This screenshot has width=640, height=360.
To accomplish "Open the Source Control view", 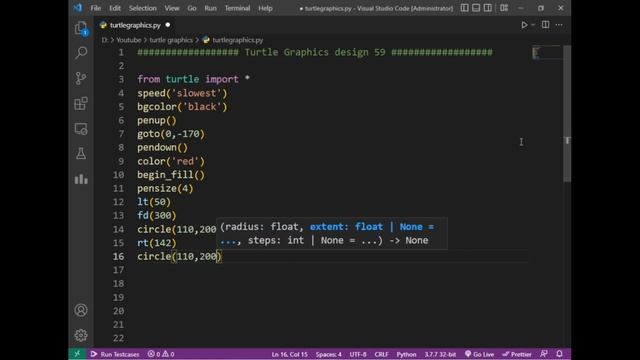I will coord(81,78).
